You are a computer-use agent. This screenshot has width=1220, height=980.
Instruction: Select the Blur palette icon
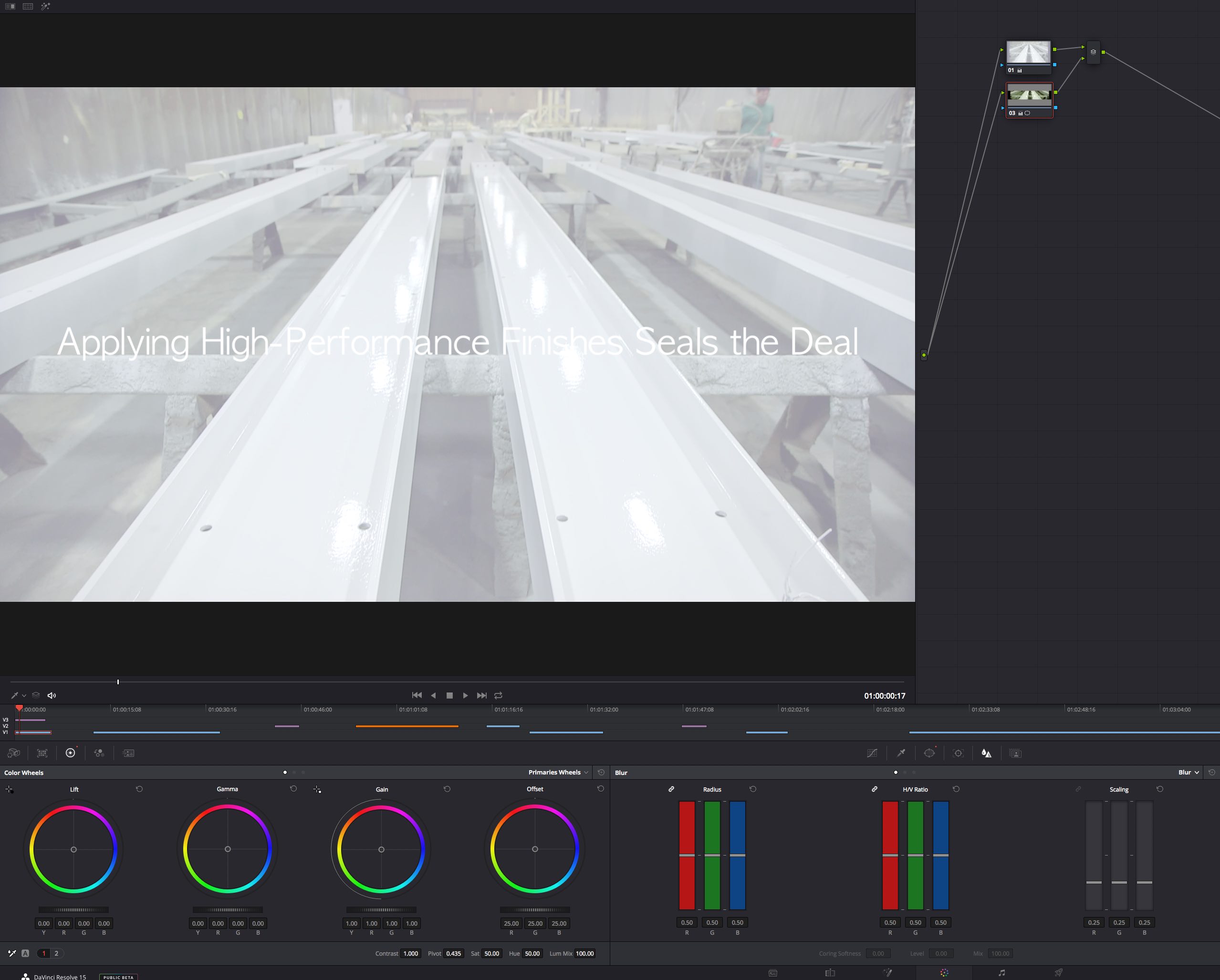[986, 753]
